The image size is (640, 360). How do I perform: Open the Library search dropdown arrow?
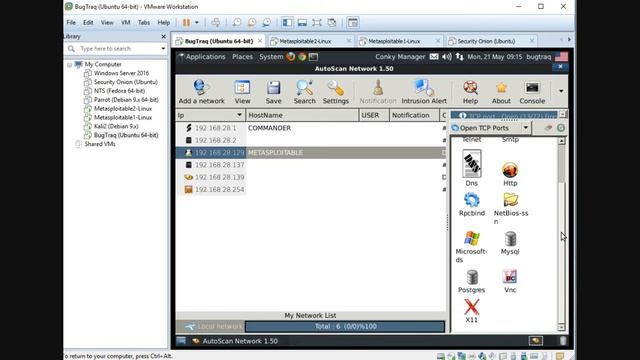pos(163,49)
